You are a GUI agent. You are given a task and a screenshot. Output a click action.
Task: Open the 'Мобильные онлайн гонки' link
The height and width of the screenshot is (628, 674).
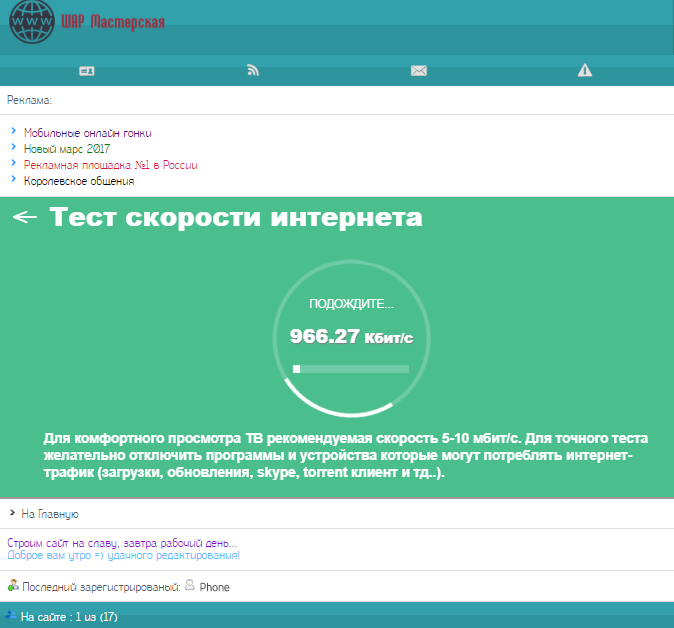point(88,133)
